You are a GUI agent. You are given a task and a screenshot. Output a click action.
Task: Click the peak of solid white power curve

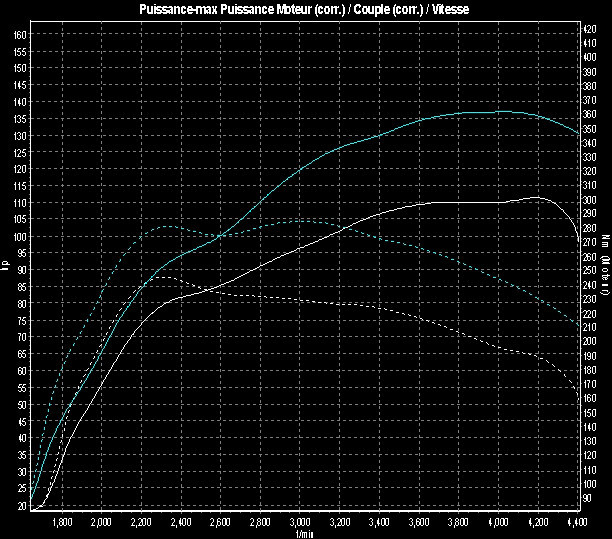pyautogui.click(x=537, y=197)
